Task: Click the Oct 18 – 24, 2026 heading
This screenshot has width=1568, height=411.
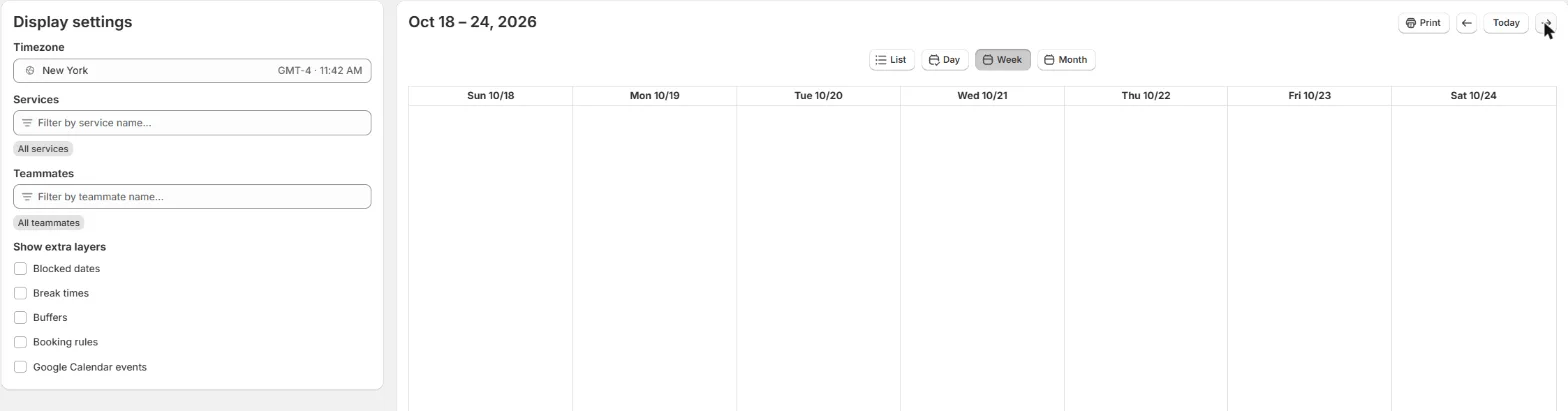Action: pos(472,22)
